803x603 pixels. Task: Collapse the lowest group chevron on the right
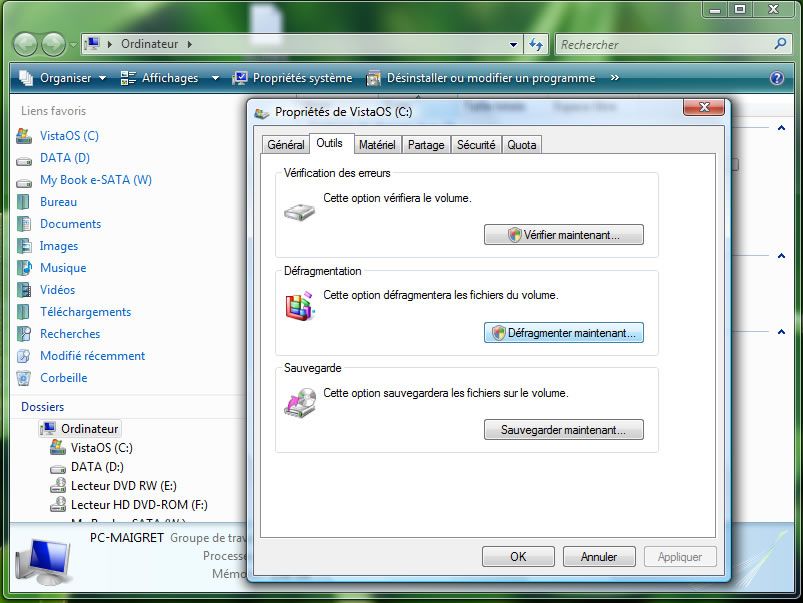pos(781,331)
